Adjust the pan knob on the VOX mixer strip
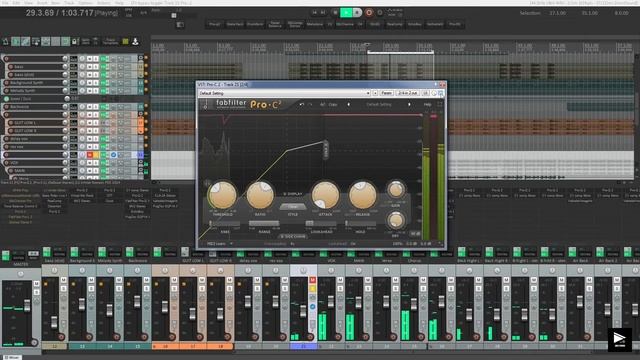The height and width of the screenshot is (360, 640). [331, 270]
